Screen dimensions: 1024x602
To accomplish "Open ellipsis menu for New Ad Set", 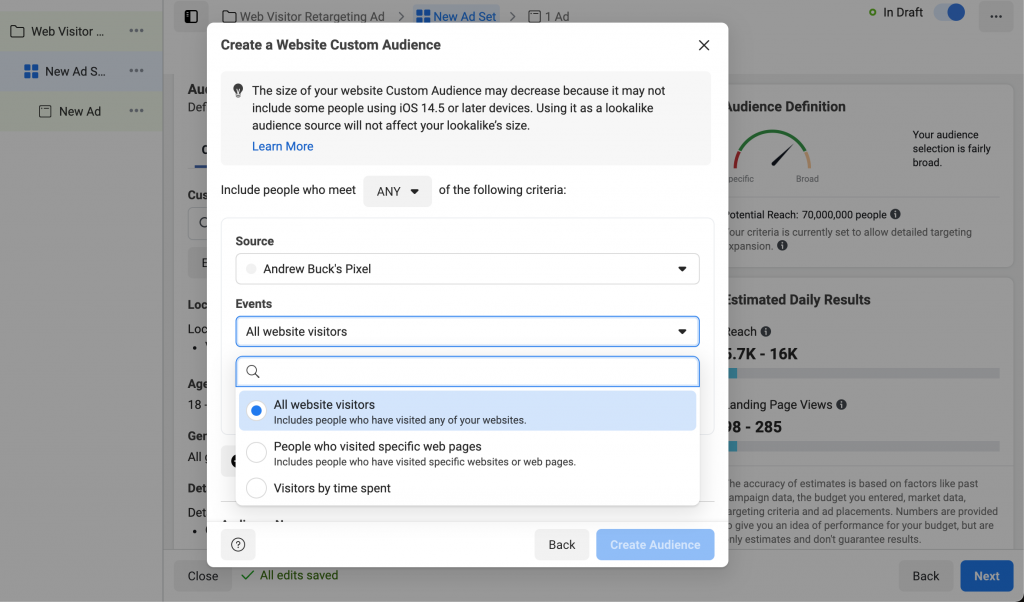I will click(x=136, y=71).
